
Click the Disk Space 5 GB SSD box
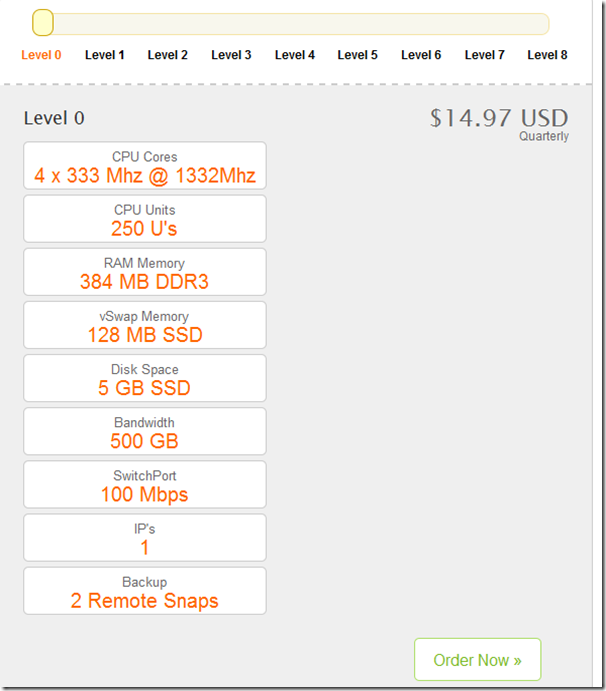point(145,378)
